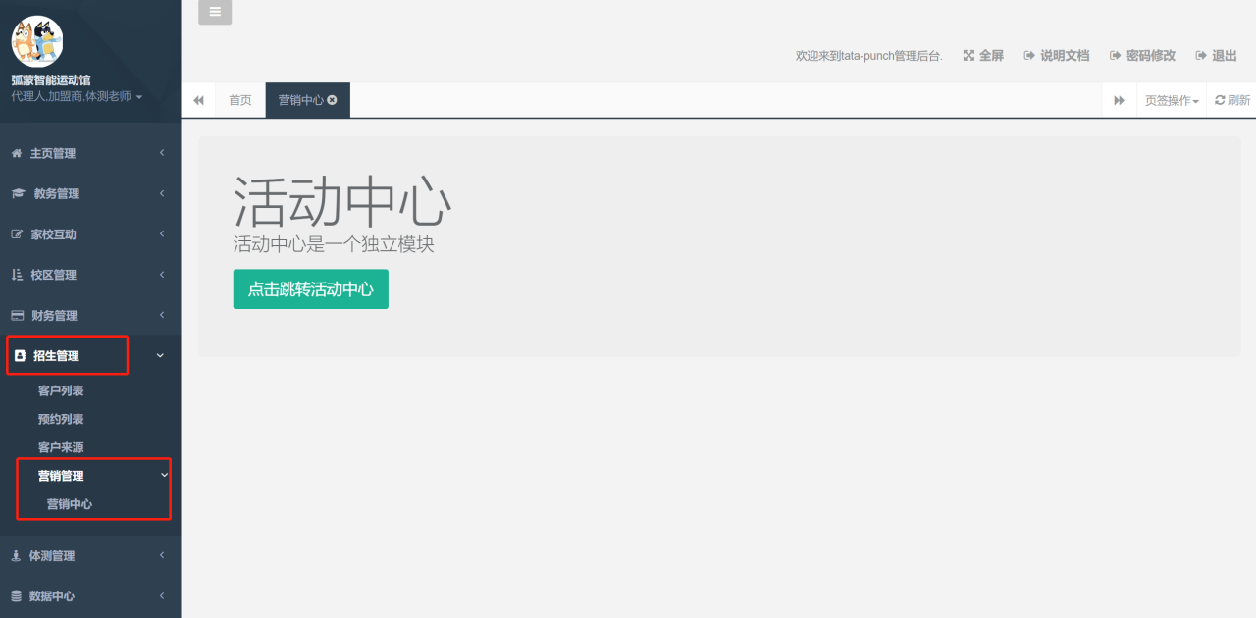Click 点击跳转活动中心 button
The image size is (1256, 618).
[311, 289]
